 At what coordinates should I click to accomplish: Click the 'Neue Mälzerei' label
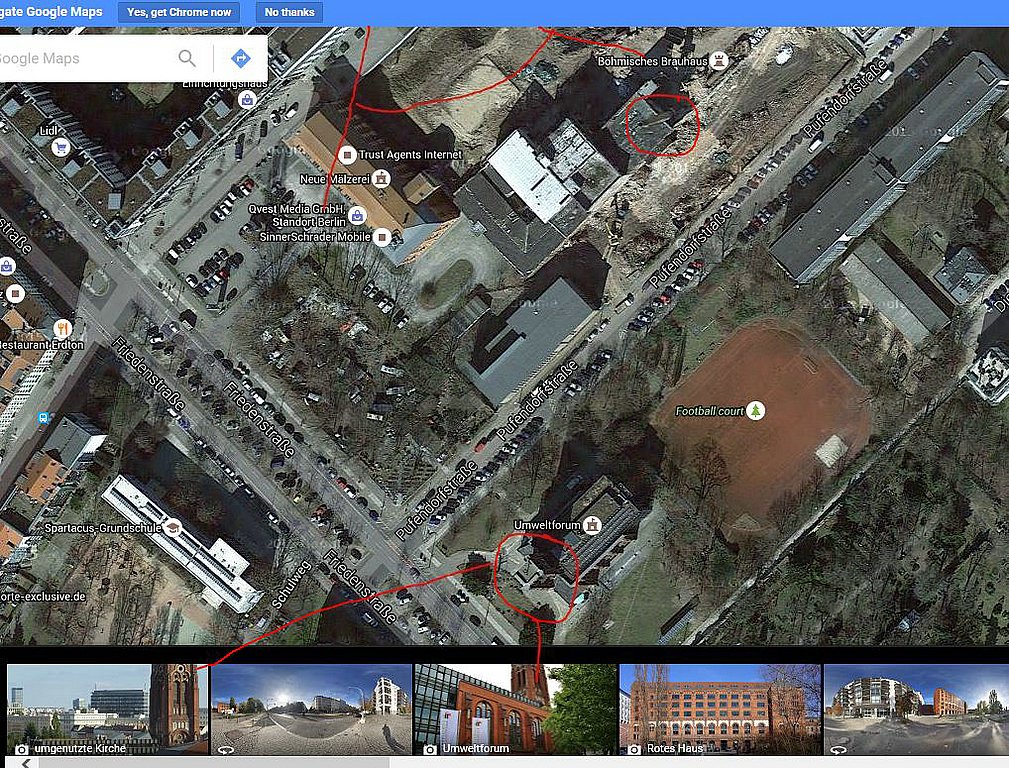tap(335, 179)
